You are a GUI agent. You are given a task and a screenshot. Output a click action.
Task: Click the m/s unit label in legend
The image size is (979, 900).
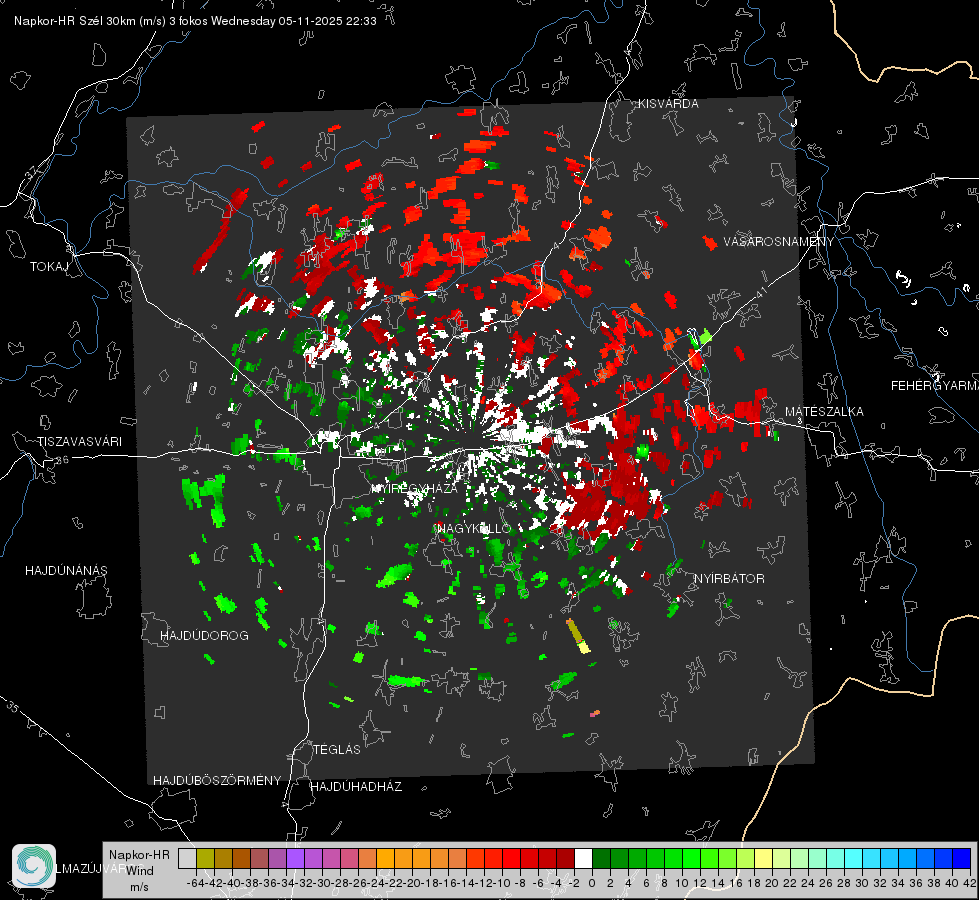coord(139,887)
